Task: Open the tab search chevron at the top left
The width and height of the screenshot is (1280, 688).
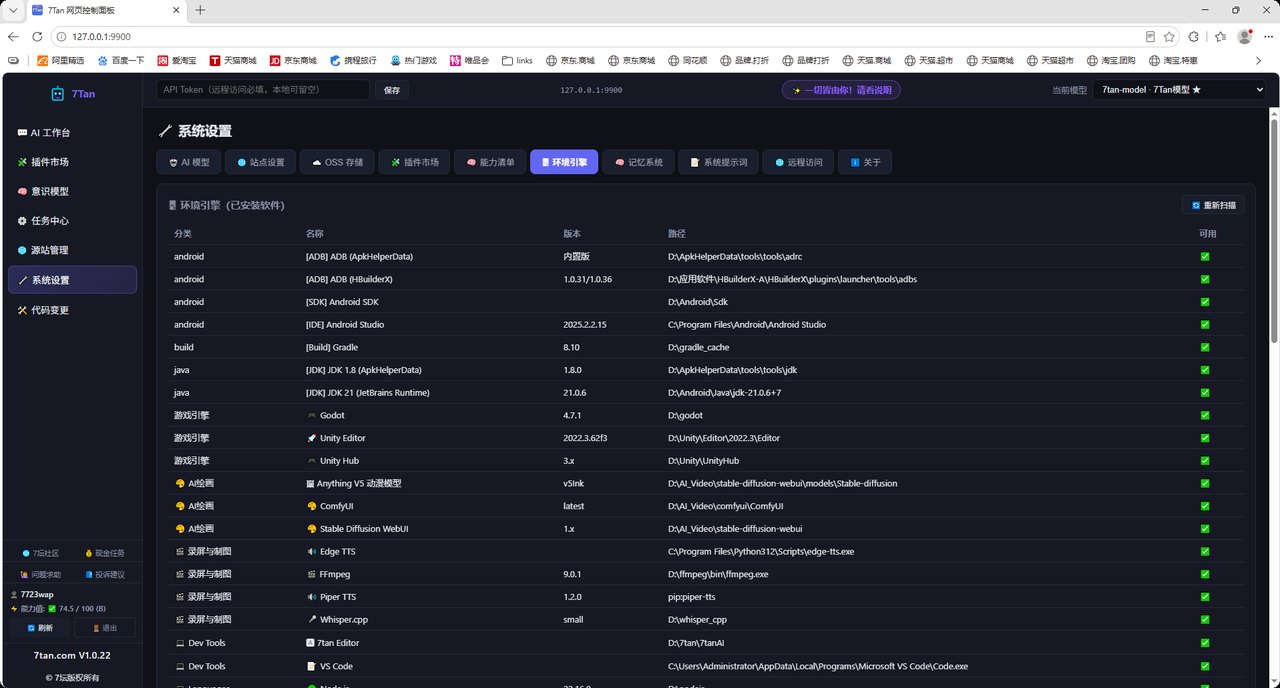Action: pyautogui.click(x=11, y=10)
